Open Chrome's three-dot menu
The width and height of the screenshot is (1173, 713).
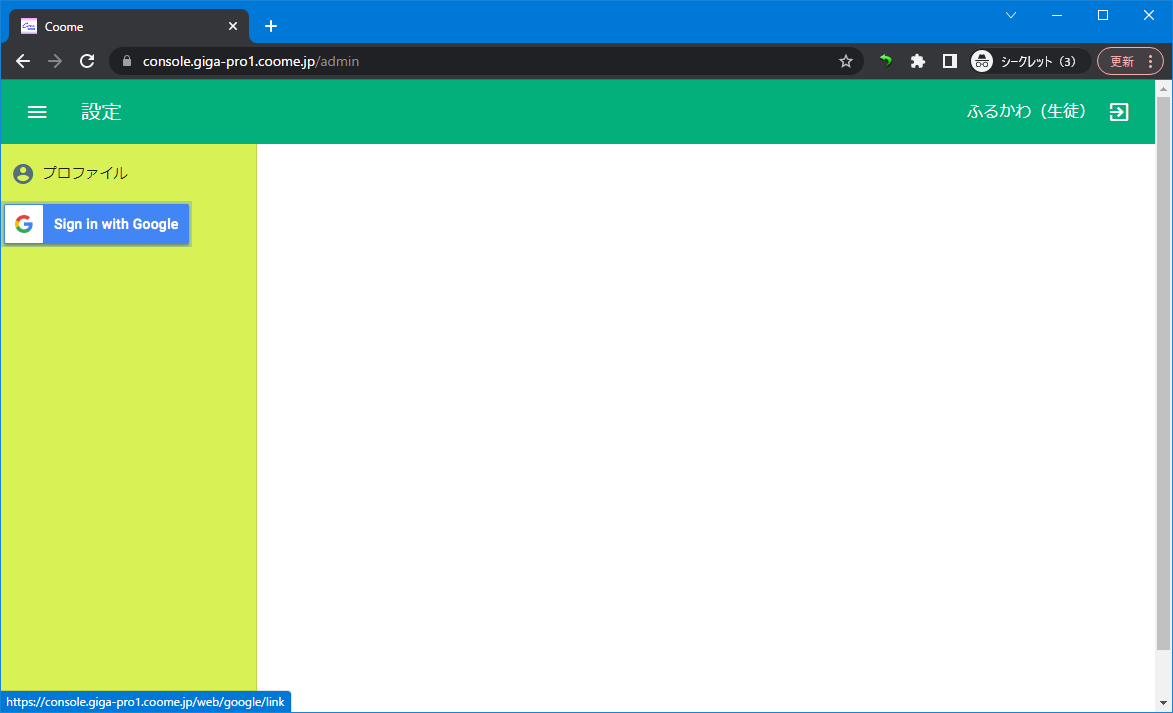pyautogui.click(x=1150, y=61)
